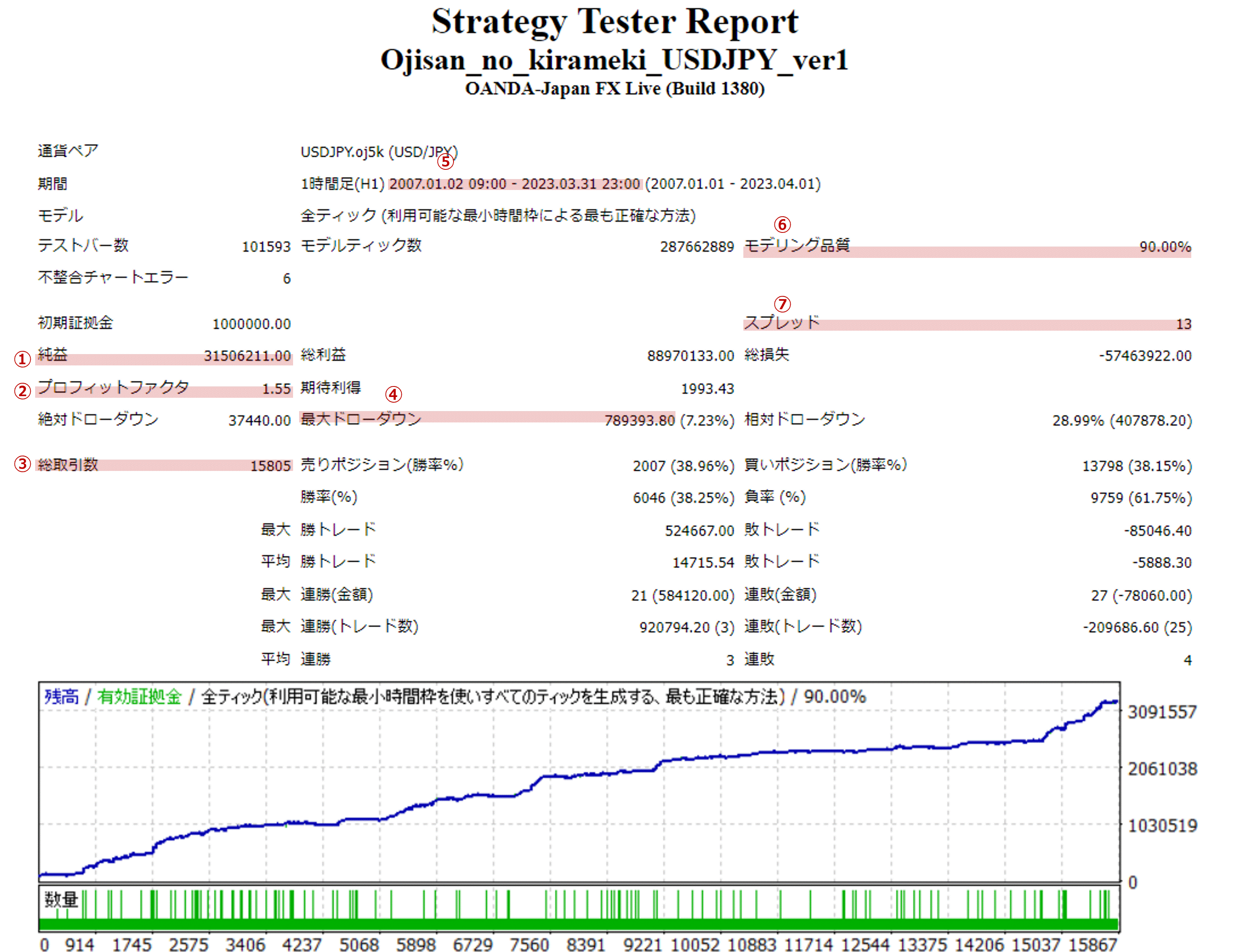
Task: Click the report title Ojisan_no_kirameki_USDJPY_ver1
Action: click(614, 59)
